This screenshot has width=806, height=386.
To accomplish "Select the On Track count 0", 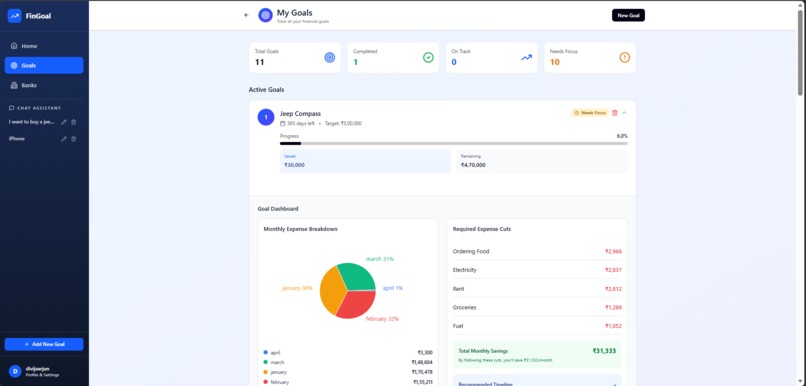I will point(454,62).
